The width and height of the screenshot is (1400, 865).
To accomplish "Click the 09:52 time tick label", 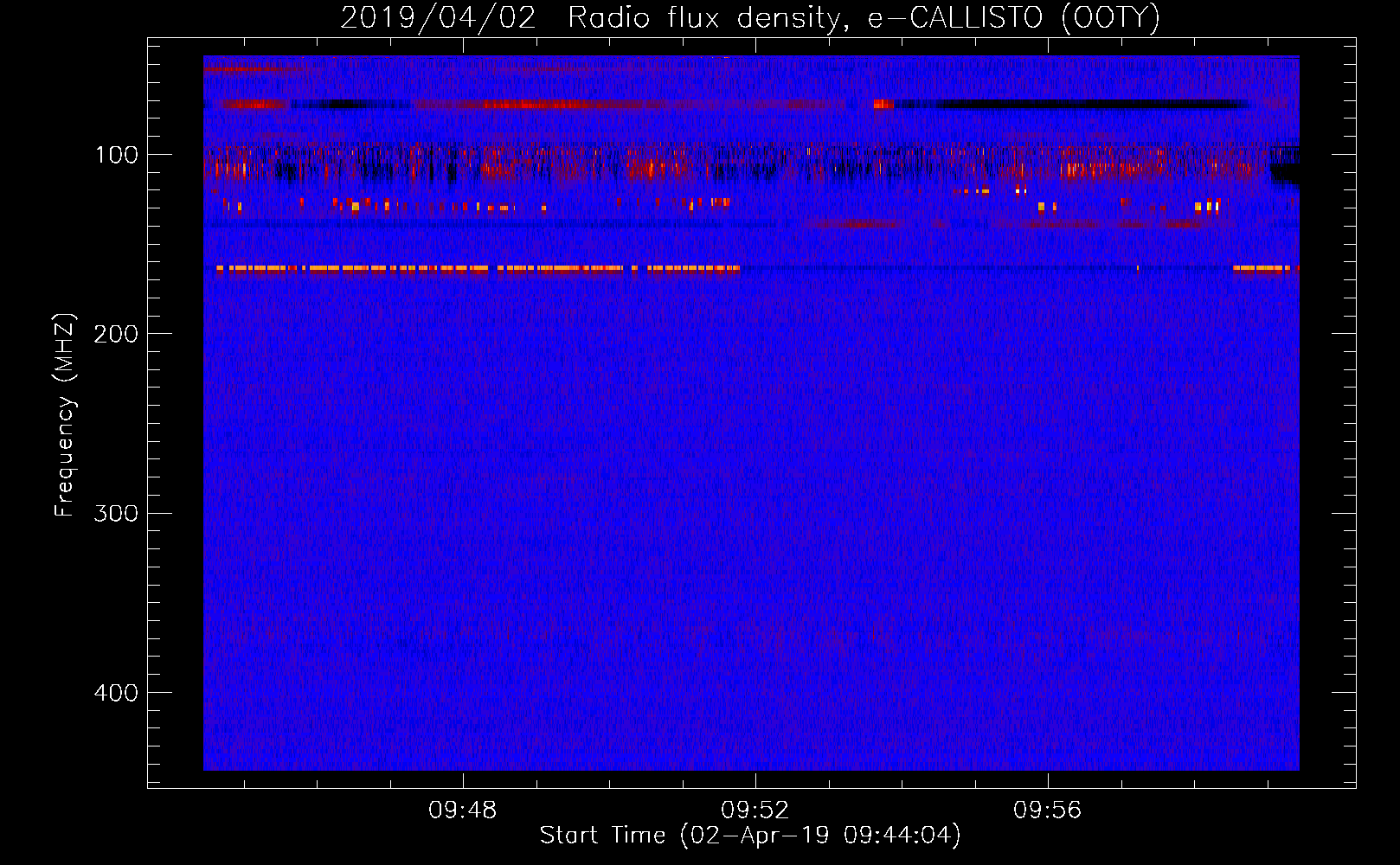I will (755, 810).
